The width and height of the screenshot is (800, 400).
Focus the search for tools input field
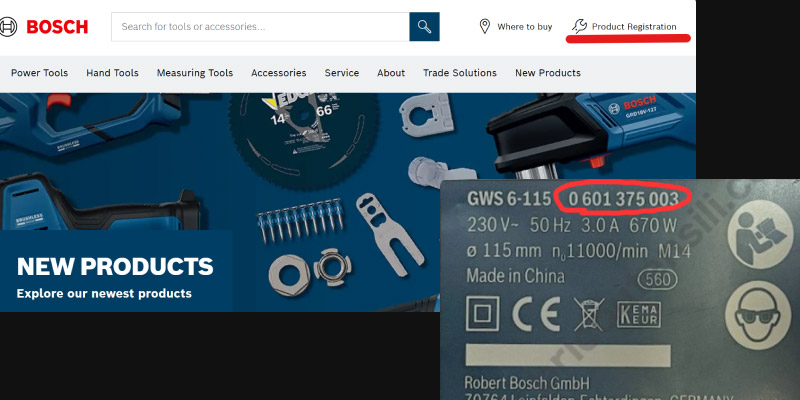coord(260,27)
